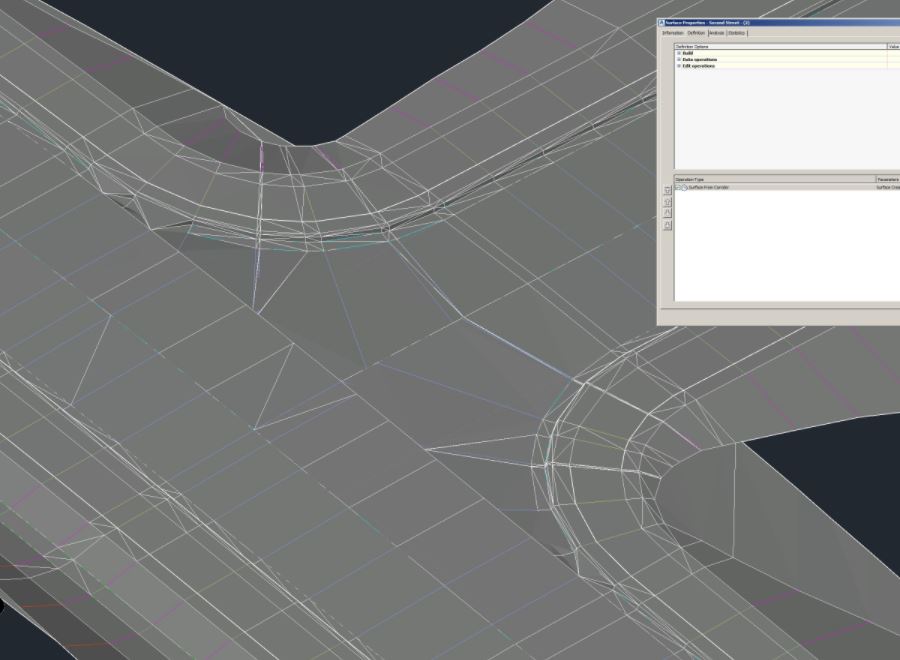
Task: Click the move operation up arrow icon
Action: (667, 201)
